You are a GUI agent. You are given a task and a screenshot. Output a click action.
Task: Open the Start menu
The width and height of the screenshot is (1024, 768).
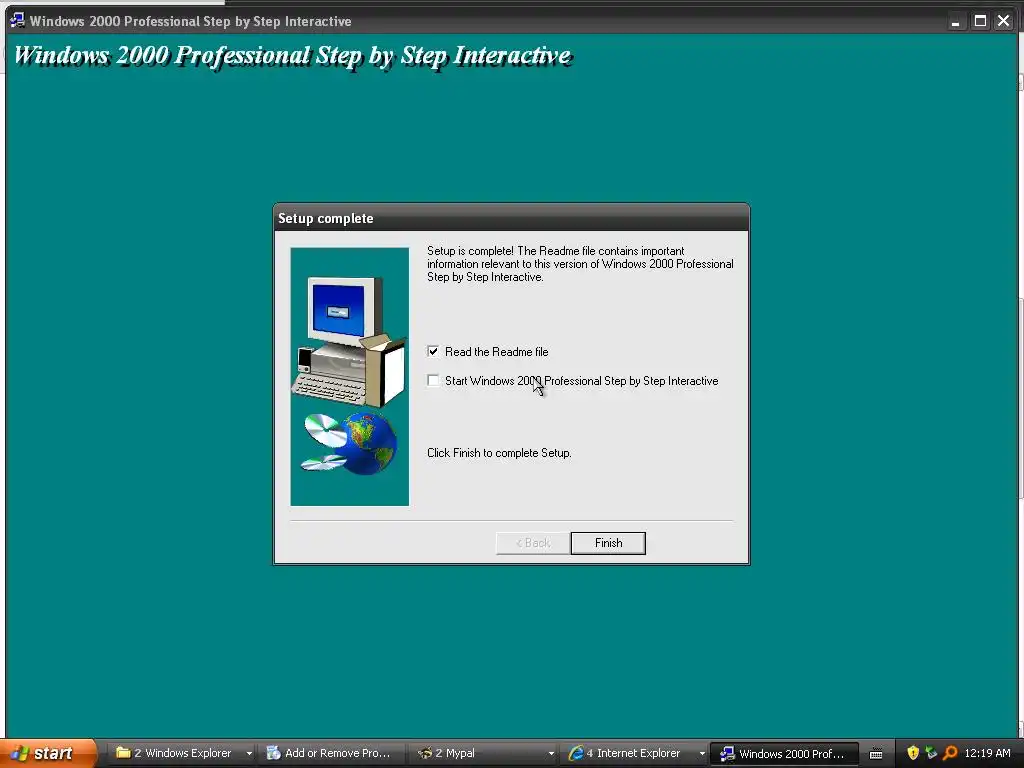coord(48,753)
